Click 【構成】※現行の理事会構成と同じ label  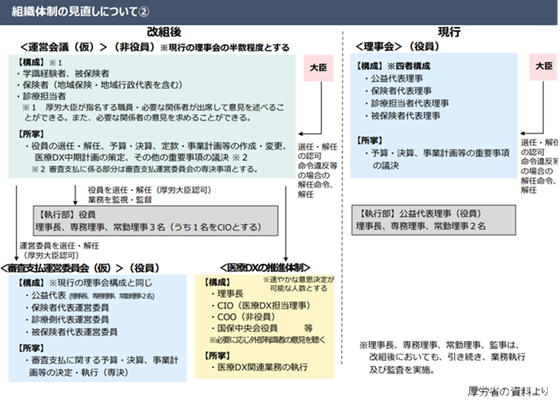point(84,283)
